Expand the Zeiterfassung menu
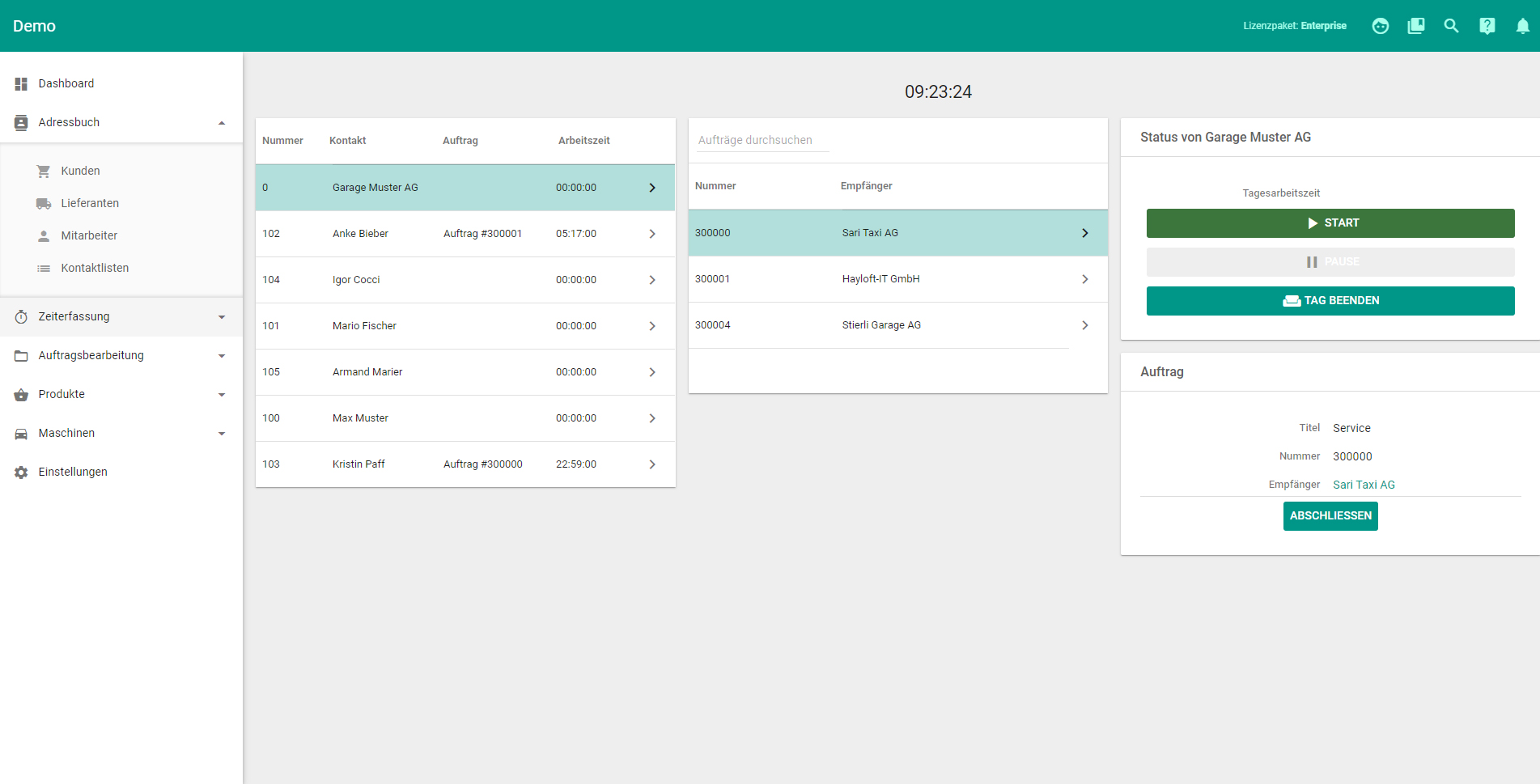 tap(221, 317)
